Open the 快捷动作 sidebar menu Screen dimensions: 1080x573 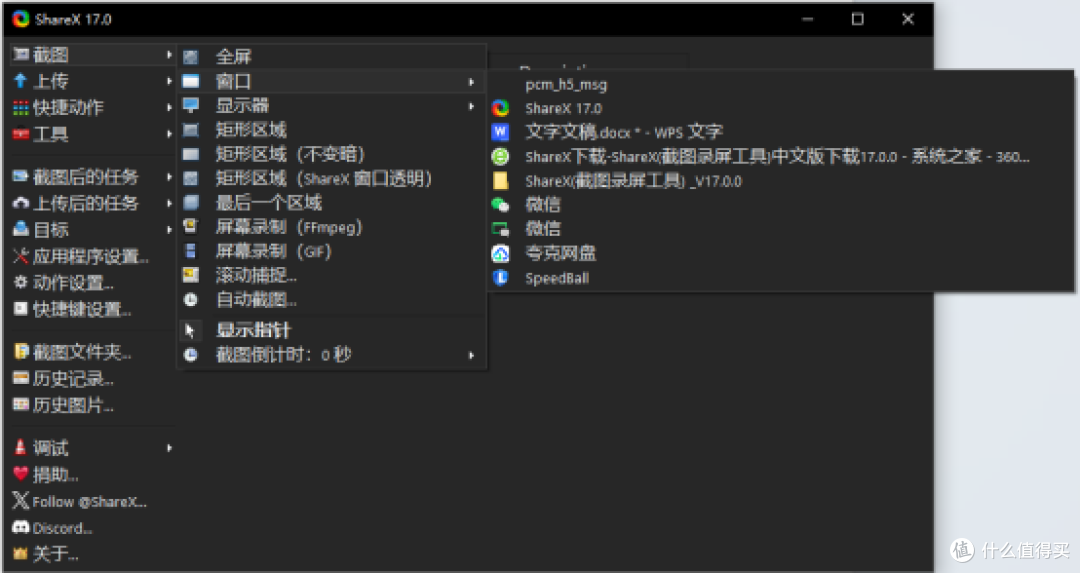(92, 107)
